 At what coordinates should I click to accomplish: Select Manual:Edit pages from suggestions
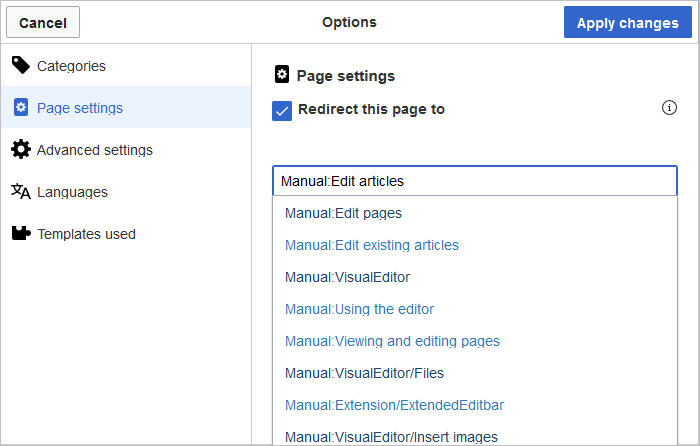click(x=343, y=213)
